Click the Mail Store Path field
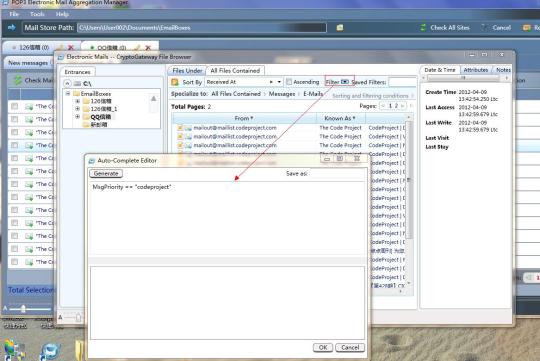 202,28
